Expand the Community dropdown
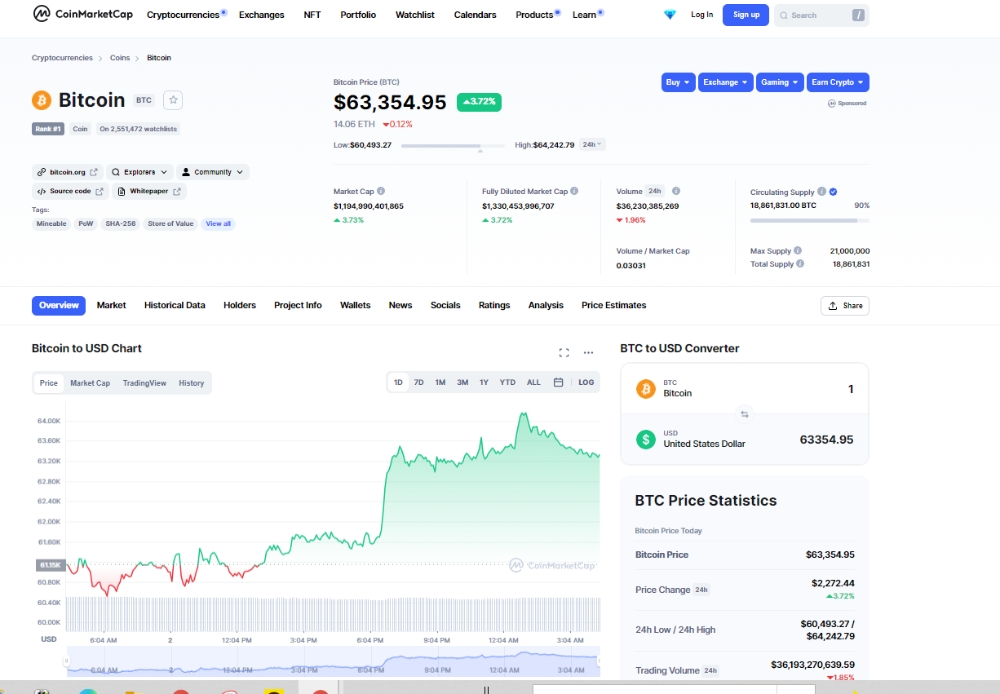This screenshot has width=1000, height=694. [x=212, y=172]
